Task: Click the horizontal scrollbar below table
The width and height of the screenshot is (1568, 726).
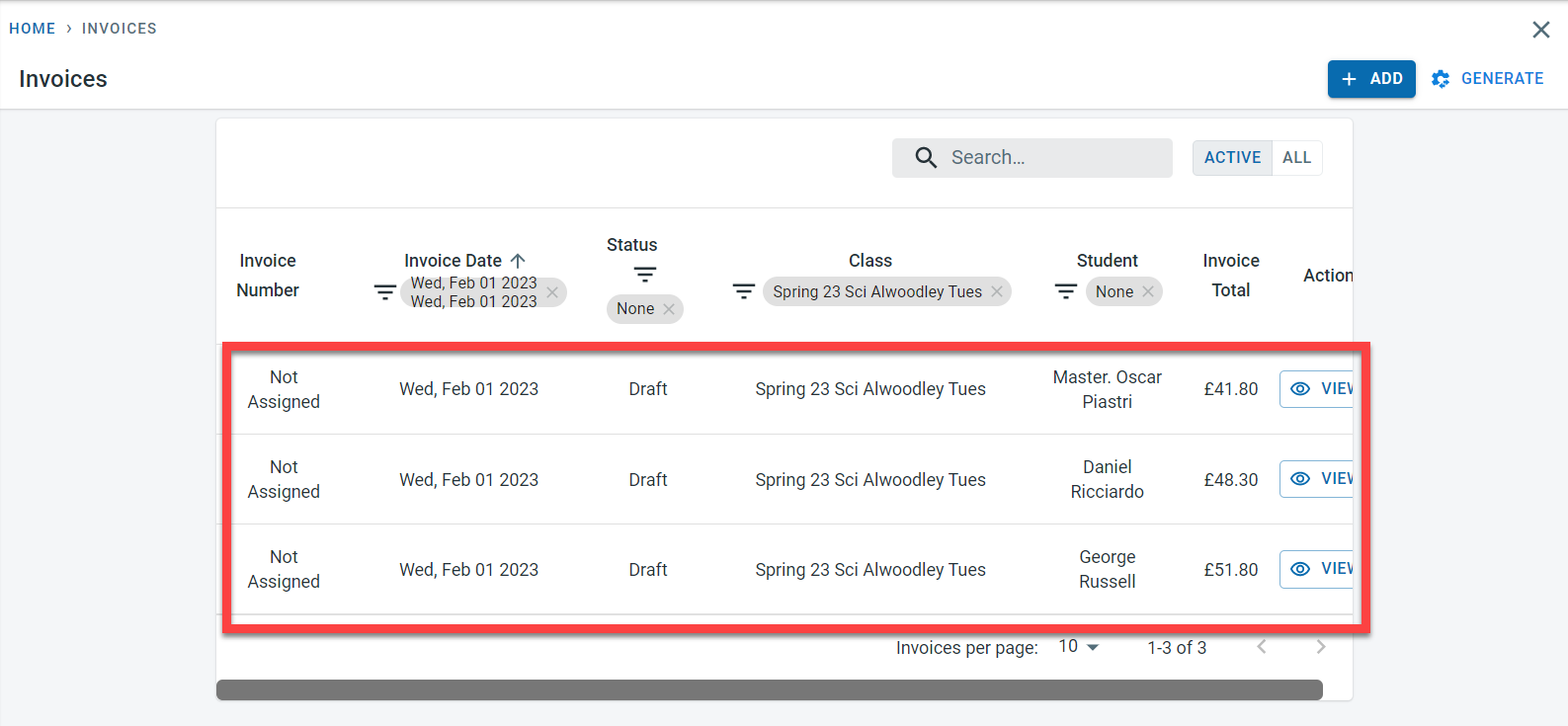Action: (x=769, y=689)
